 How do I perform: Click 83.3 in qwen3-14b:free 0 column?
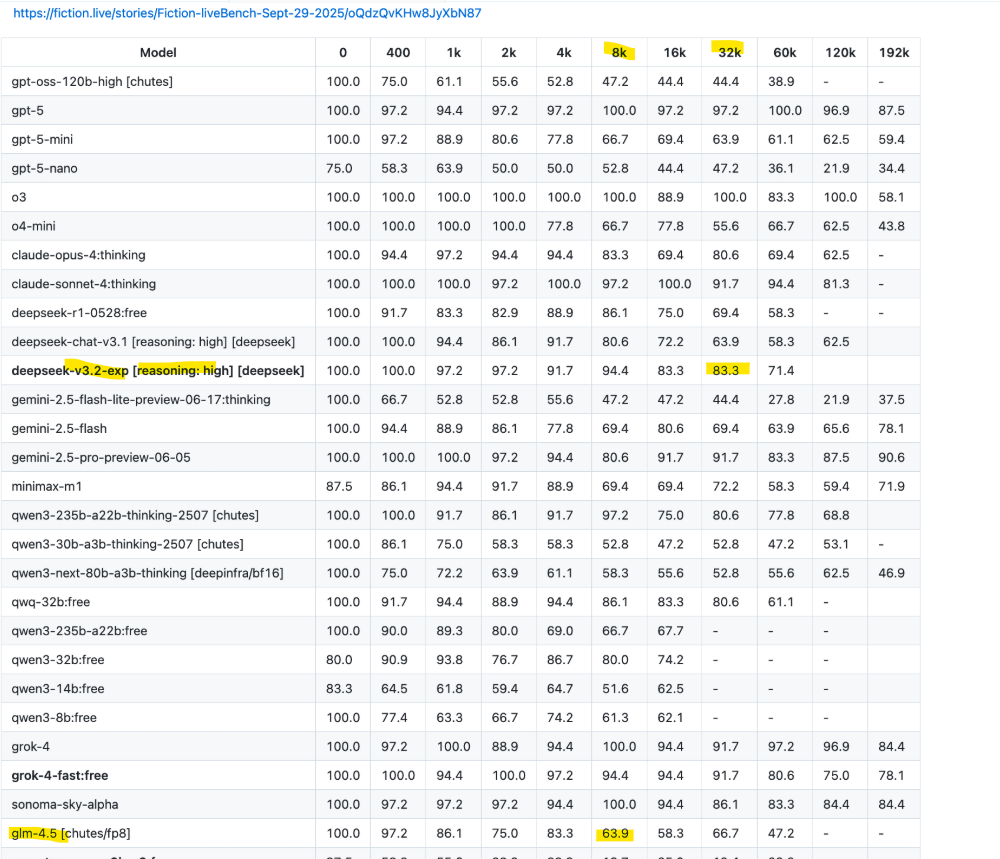(x=339, y=689)
